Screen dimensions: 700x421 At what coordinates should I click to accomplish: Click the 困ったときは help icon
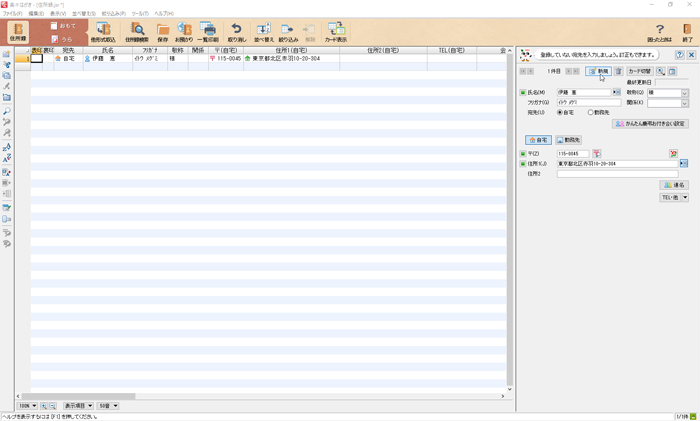click(660, 32)
